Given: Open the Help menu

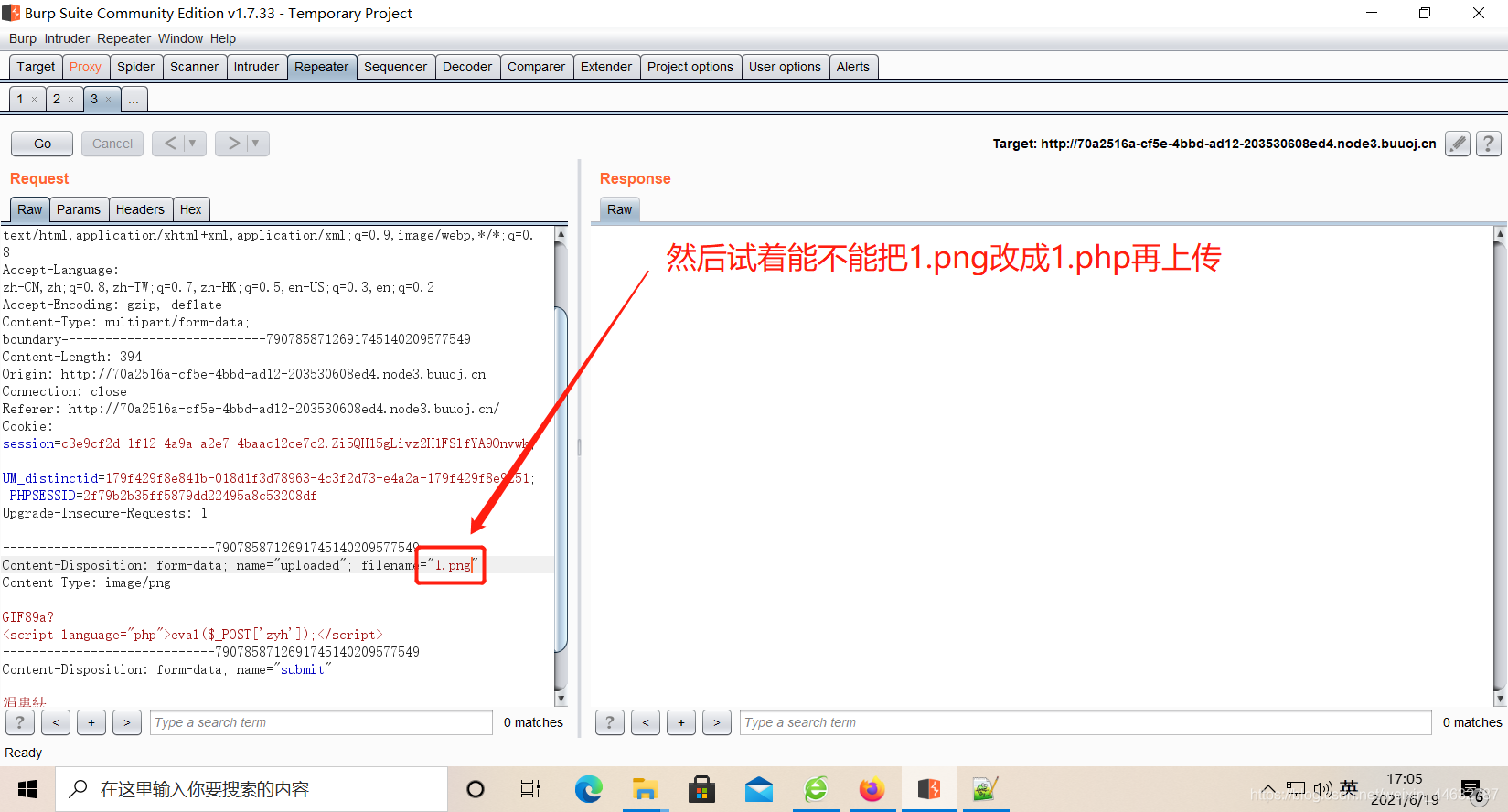Looking at the screenshot, I should [223, 38].
